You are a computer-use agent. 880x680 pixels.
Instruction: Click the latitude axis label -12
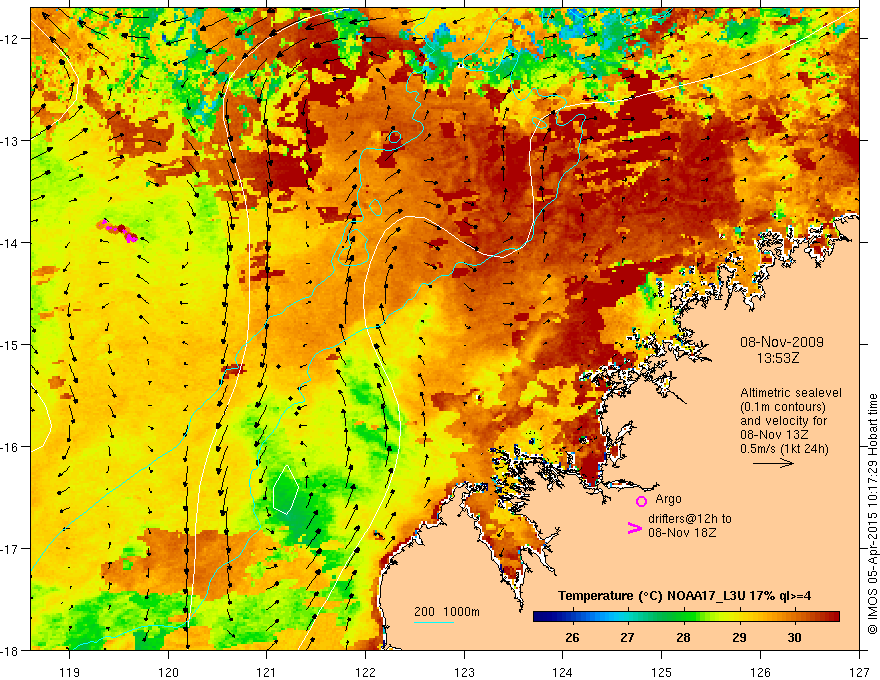click(x=11, y=39)
